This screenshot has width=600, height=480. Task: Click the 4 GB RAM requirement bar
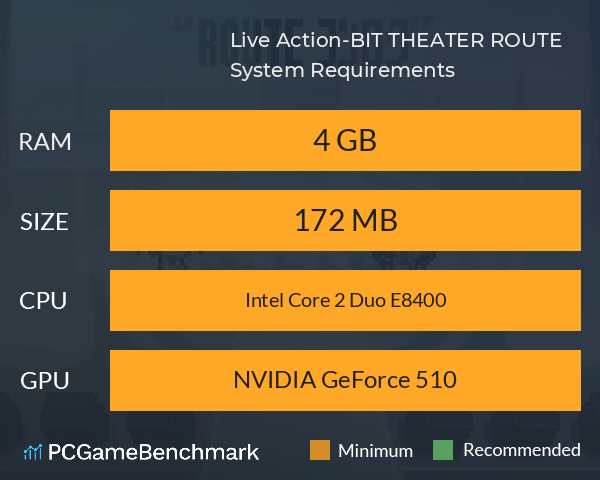(x=345, y=140)
